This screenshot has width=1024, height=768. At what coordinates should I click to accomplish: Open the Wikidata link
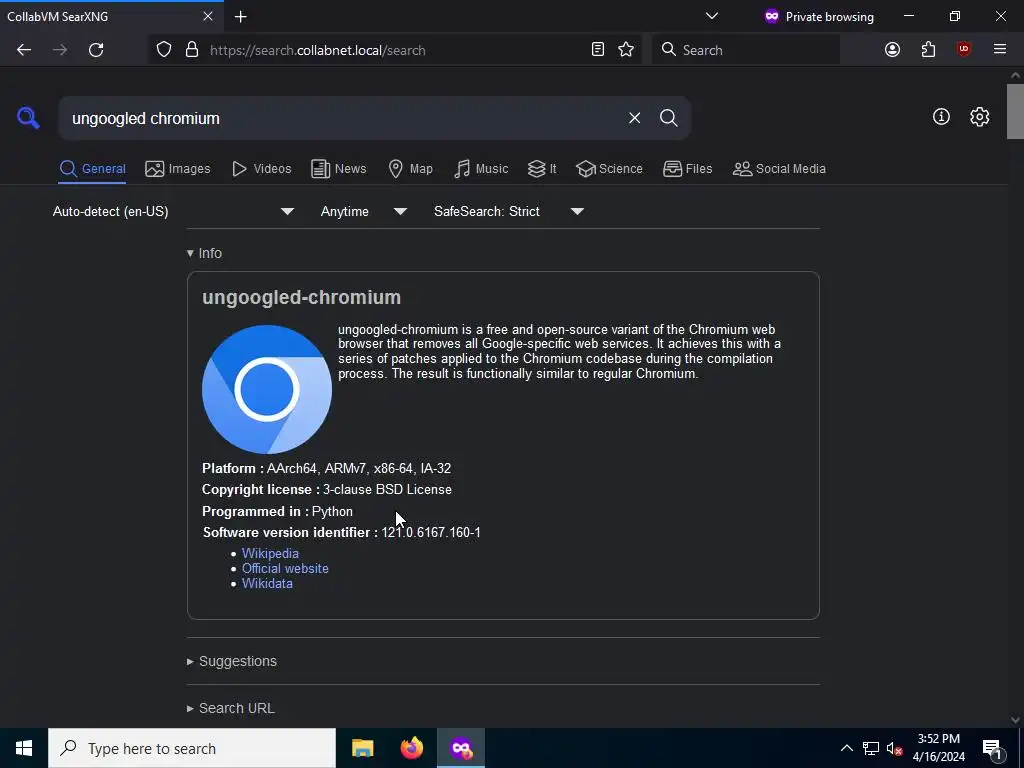[267, 583]
